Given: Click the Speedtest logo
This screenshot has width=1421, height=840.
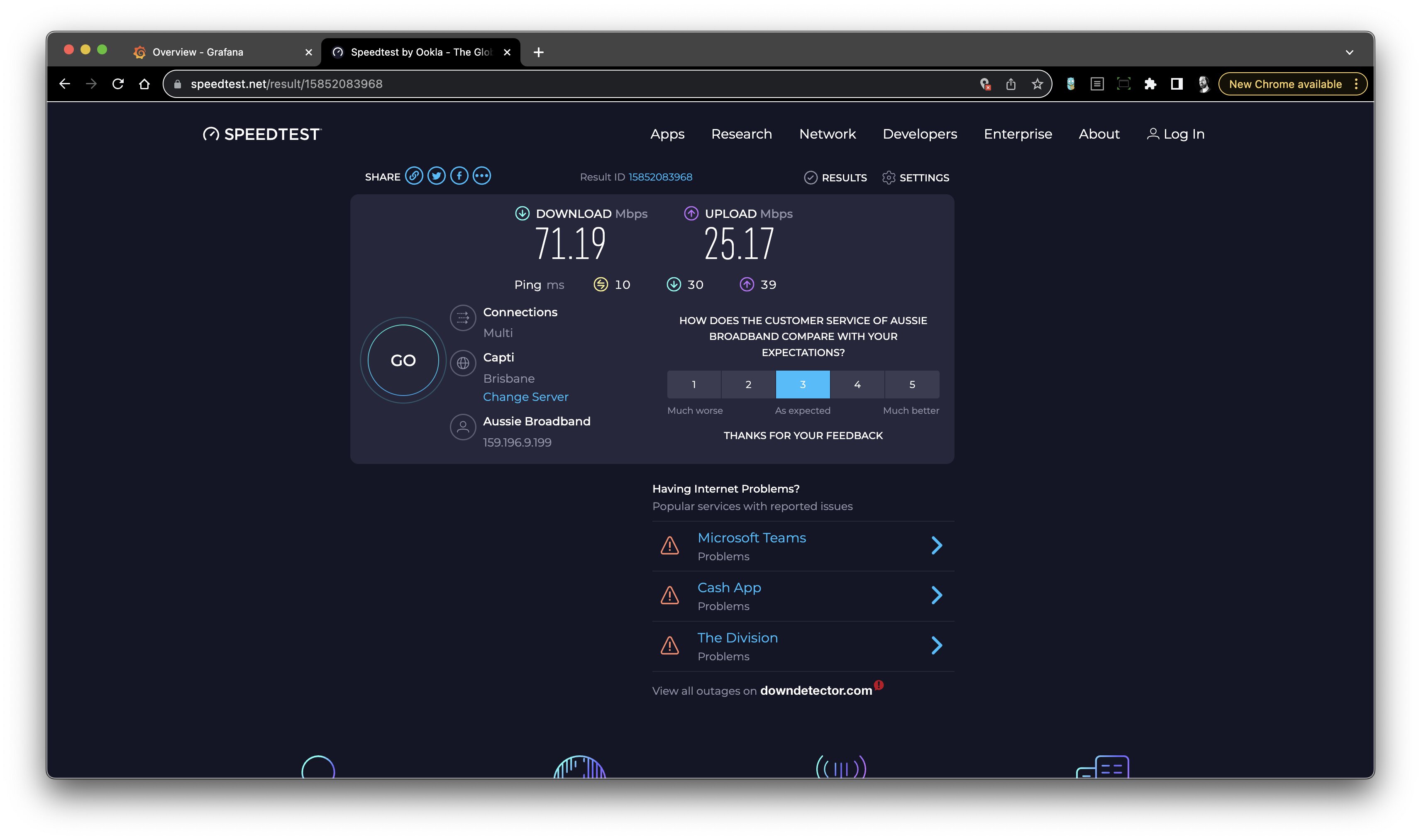Looking at the screenshot, I should pyautogui.click(x=262, y=134).
